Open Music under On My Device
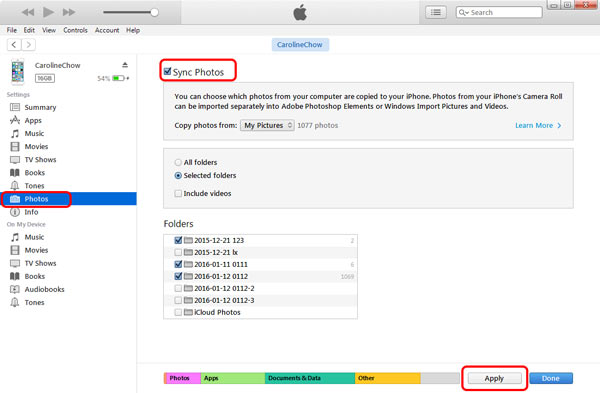 click(34, 237)
